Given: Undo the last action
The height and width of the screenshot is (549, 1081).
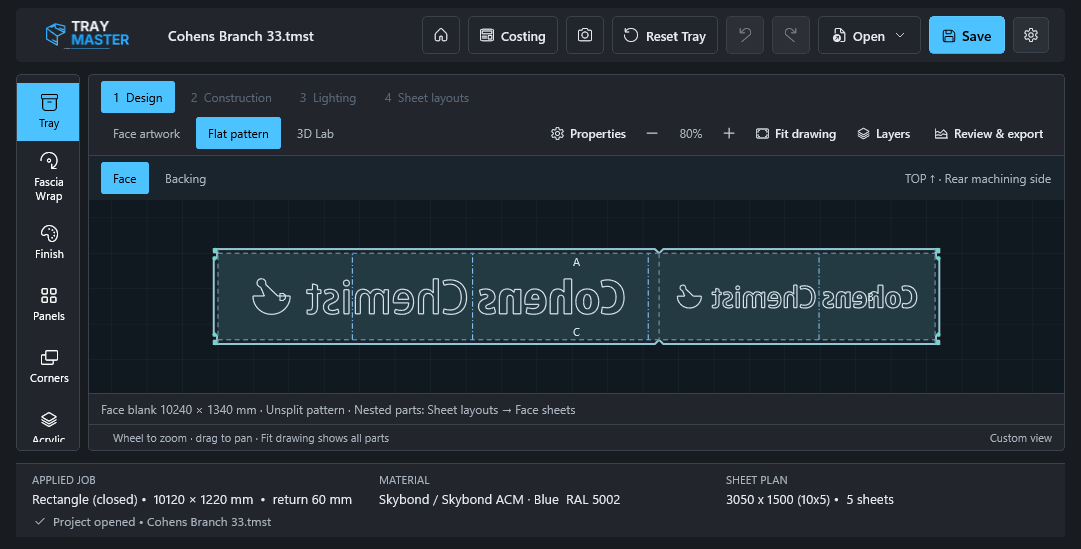Looking at the screenshot, I should point(745,35).
